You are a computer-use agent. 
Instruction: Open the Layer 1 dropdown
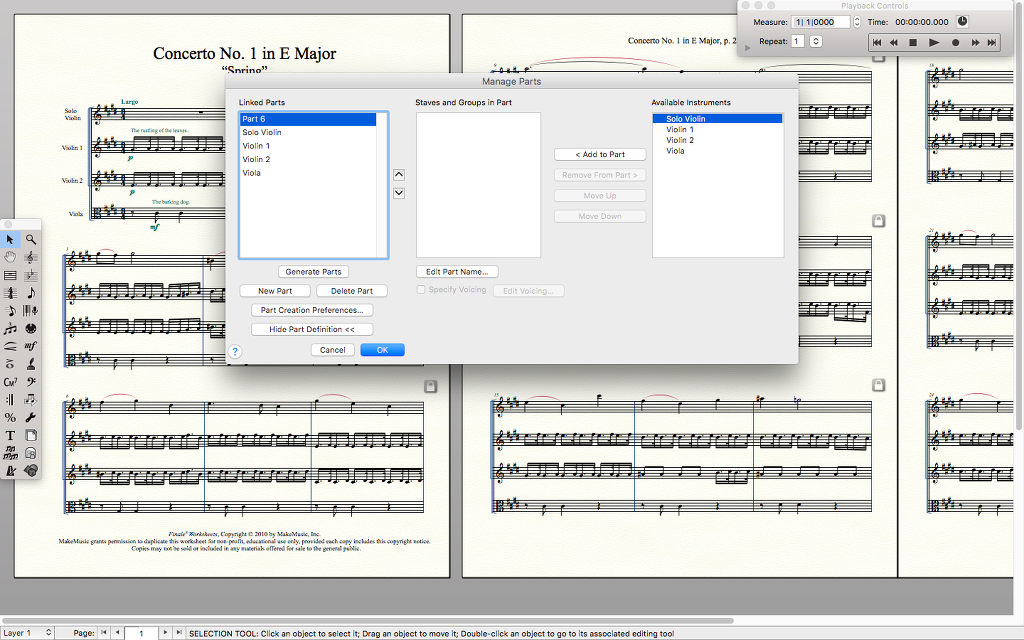click(28, 633)
